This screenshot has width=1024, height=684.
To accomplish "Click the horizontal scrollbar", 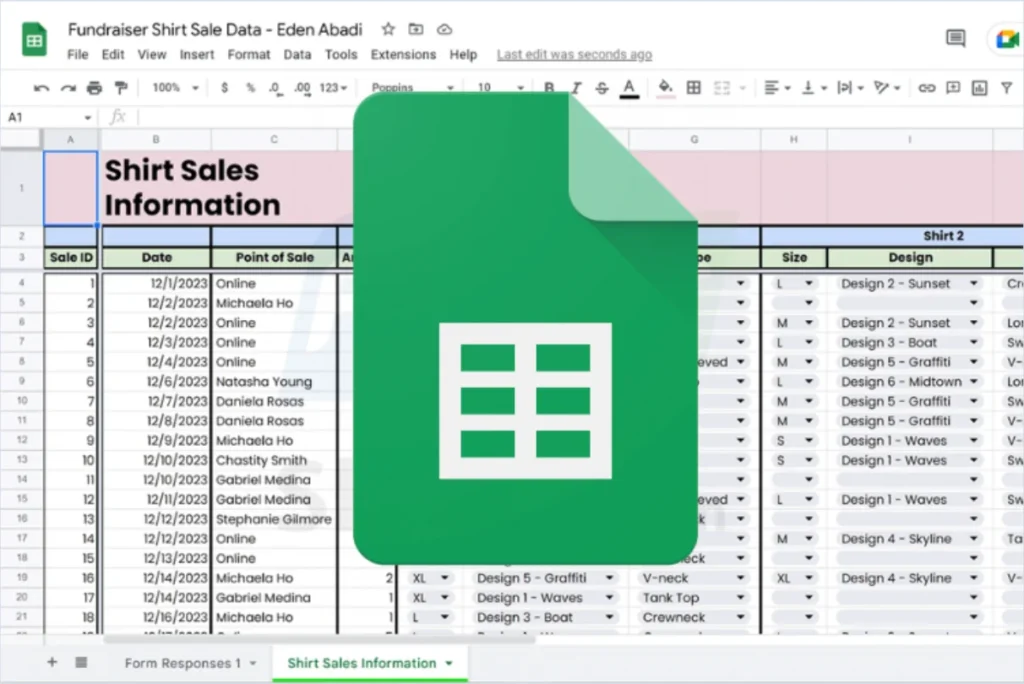I will (x=320, y=639).
